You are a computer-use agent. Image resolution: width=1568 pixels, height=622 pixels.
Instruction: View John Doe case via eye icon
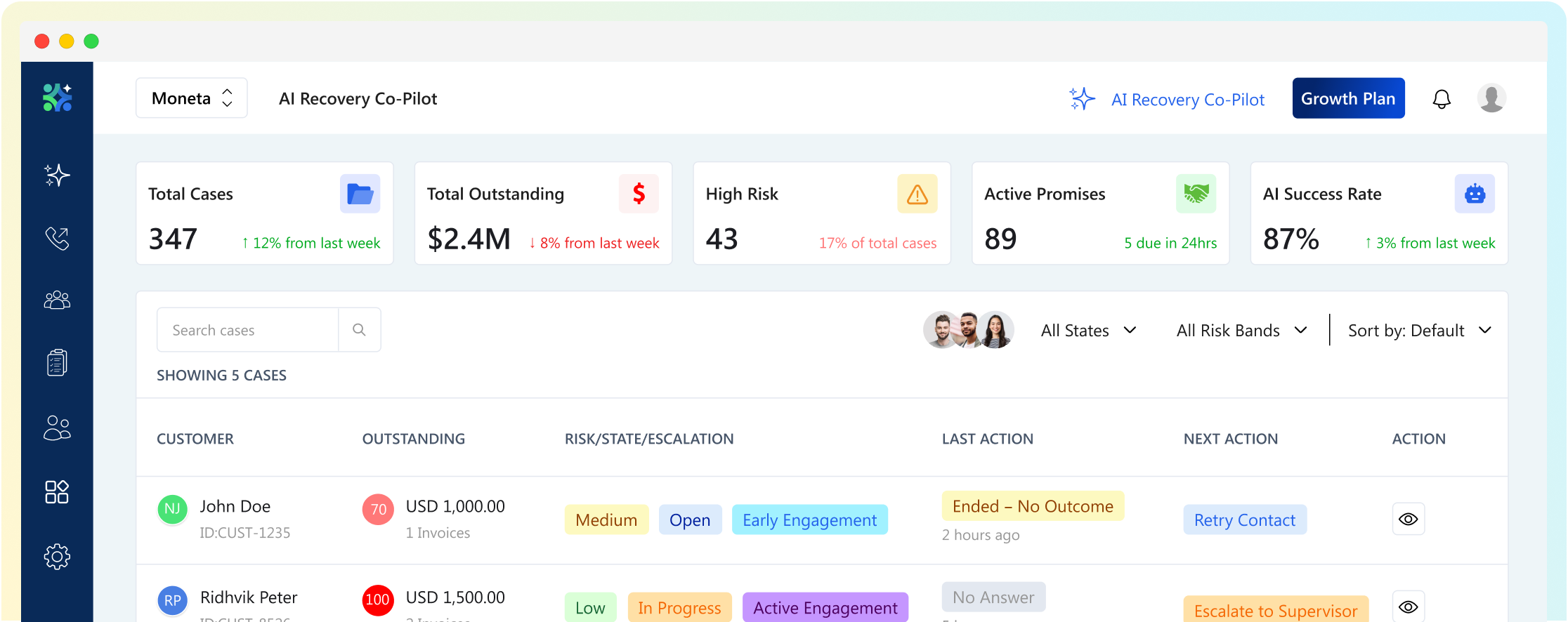pyautogui.click(x=1408, y=520)
